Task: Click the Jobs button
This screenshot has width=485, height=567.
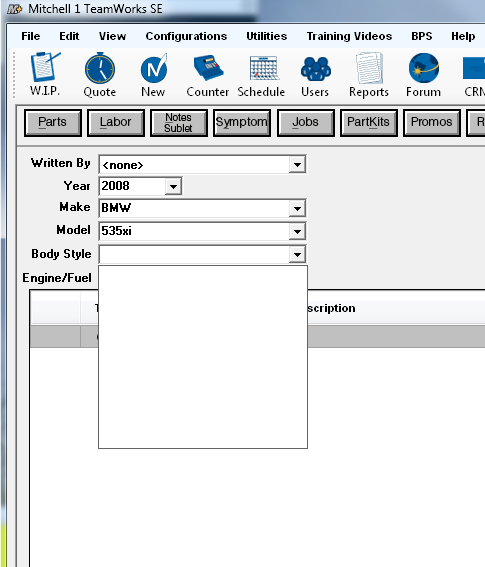Action: (x=306, y=123)
